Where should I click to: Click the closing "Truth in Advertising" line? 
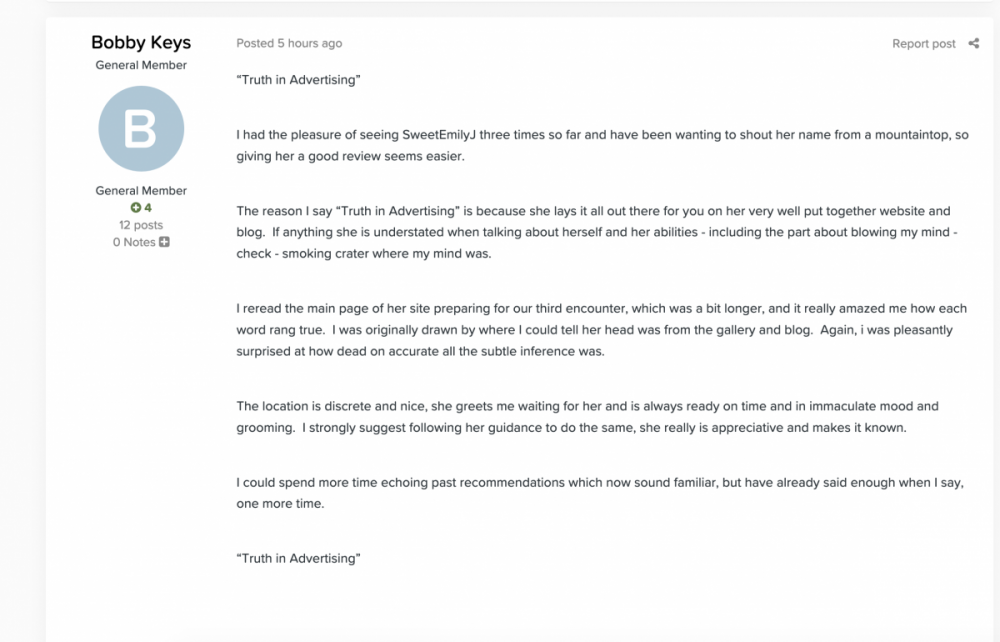pyautogui.click(x=298, y=558)
